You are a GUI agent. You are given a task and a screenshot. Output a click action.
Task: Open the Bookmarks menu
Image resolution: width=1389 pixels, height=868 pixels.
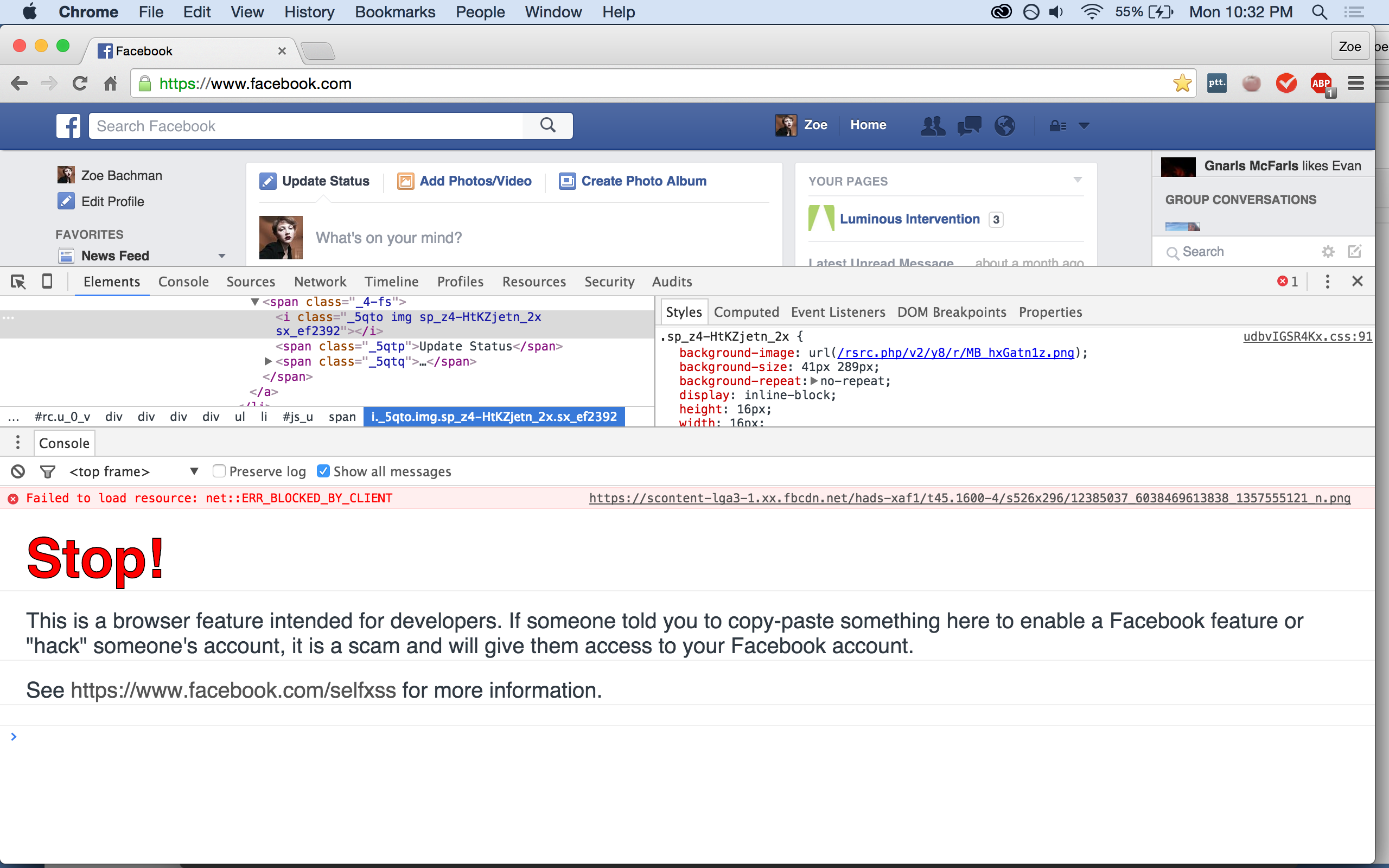pyautogui.click(x=395, y=12)
